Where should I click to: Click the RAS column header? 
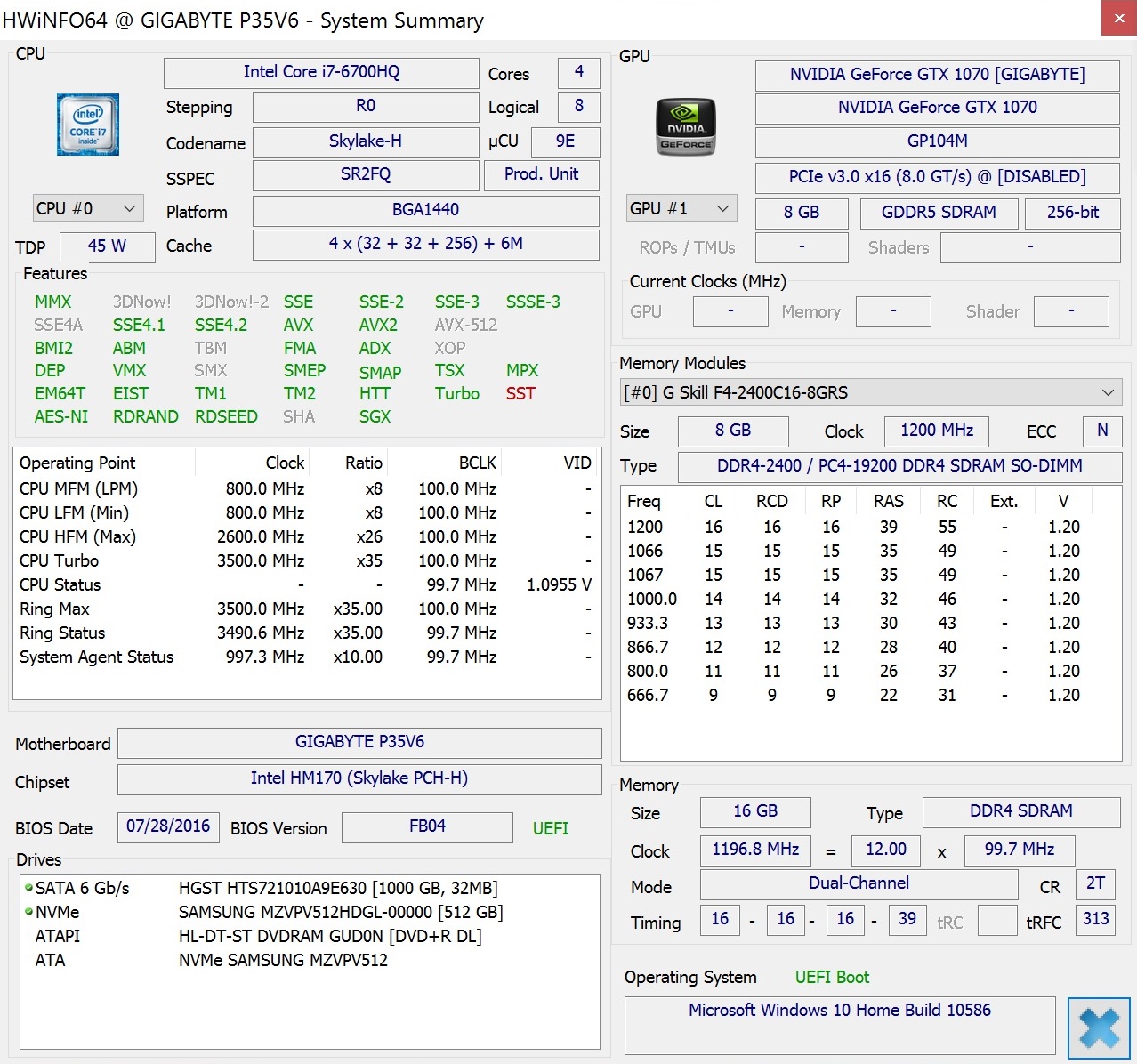tap(888, 501)
